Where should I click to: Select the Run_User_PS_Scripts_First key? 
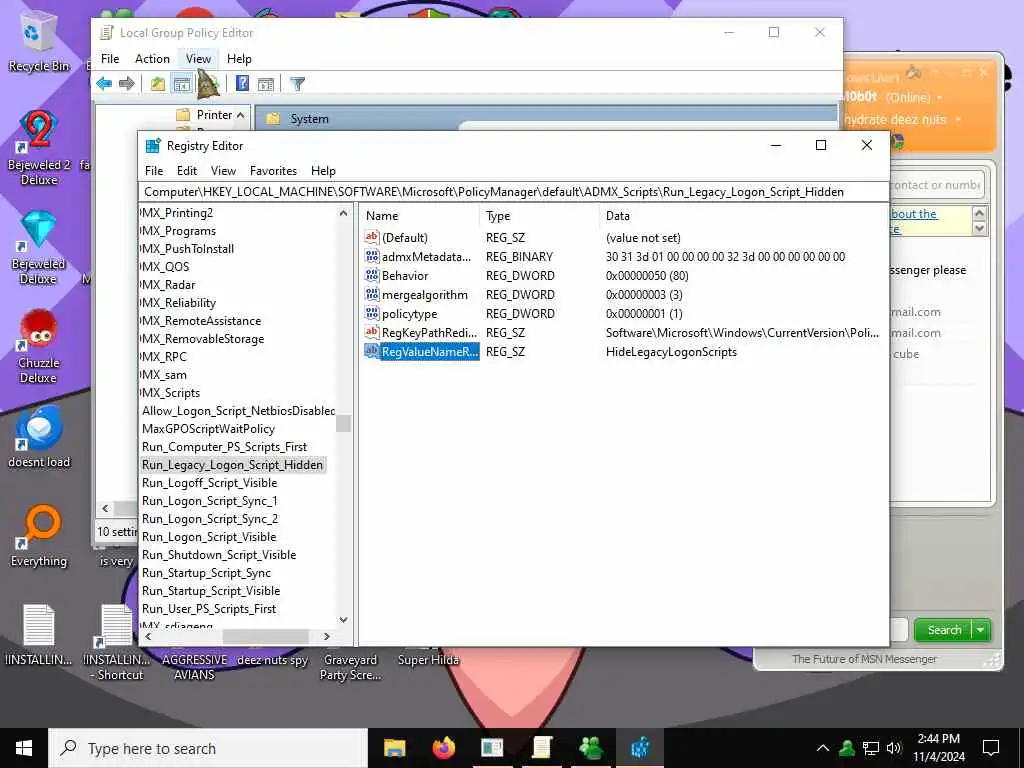[209, 609]
